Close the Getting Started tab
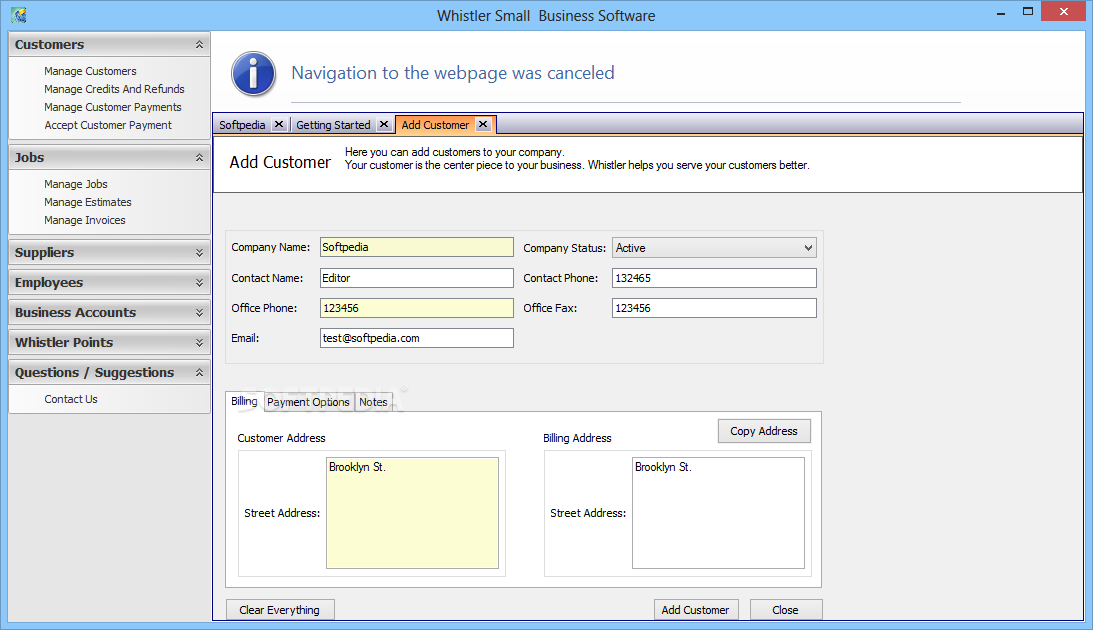Screen dimensions: 1093x630 pyautogui.click(x=383, y=124)
